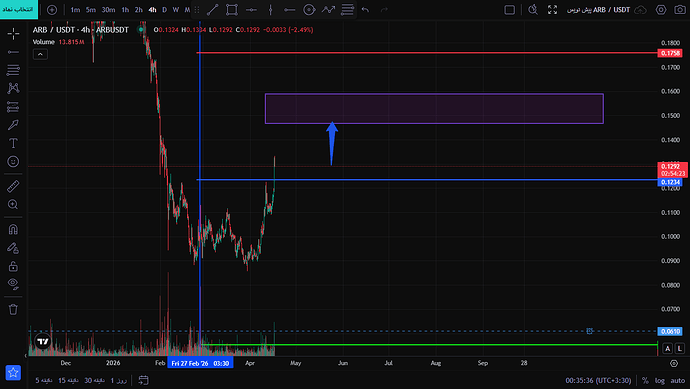Pick the circle-dot tool in floating toolbar
The width and height of the screenshot is (690, 389).
[x=309, y=10]
